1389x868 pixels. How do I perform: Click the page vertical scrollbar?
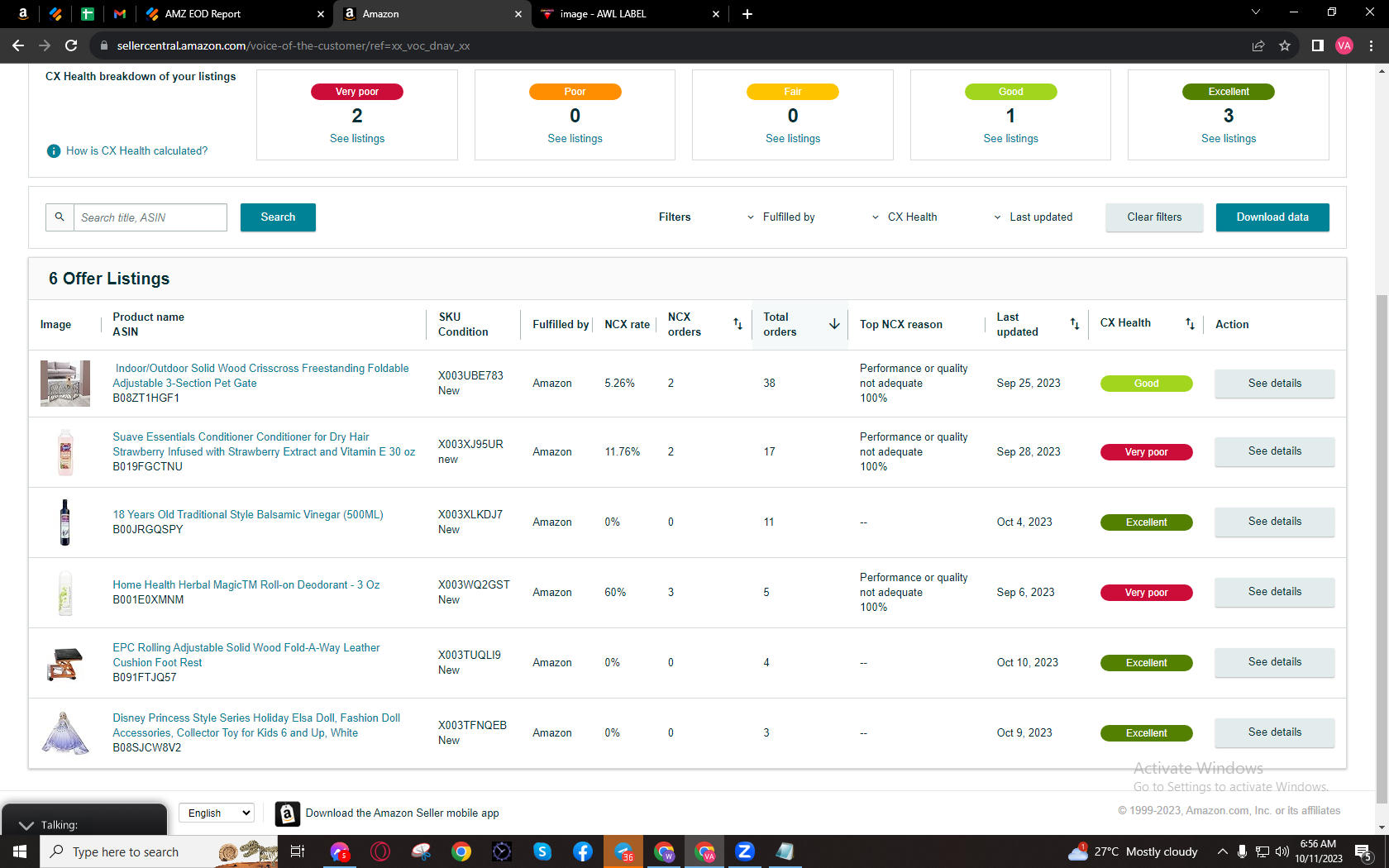coord(1382,548)
